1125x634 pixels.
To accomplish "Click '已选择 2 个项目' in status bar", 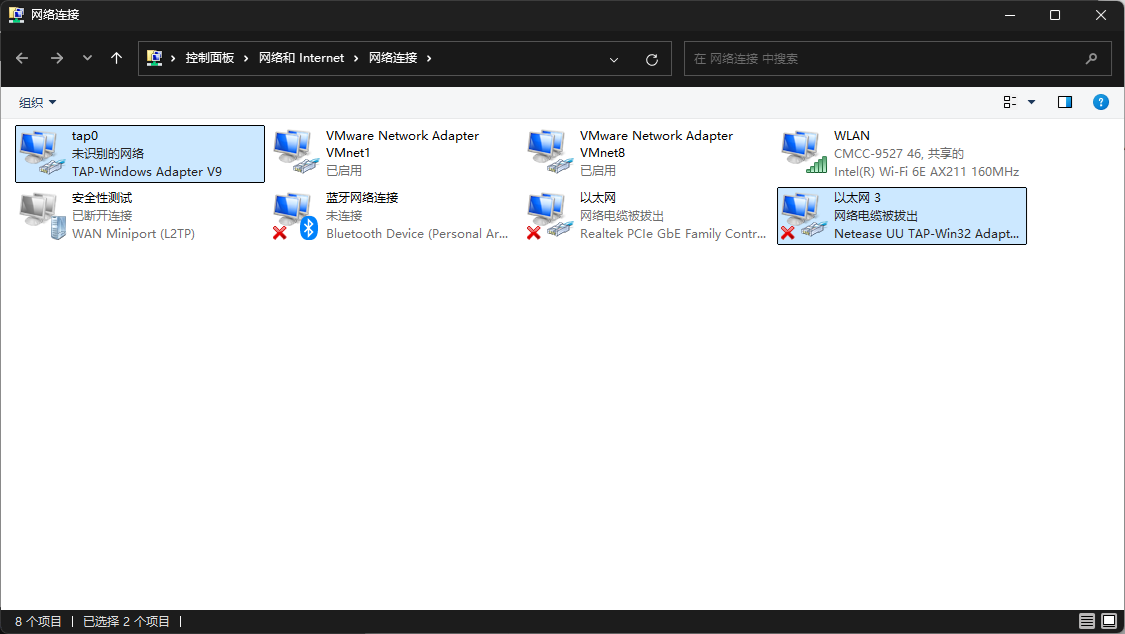I will 126,621.
